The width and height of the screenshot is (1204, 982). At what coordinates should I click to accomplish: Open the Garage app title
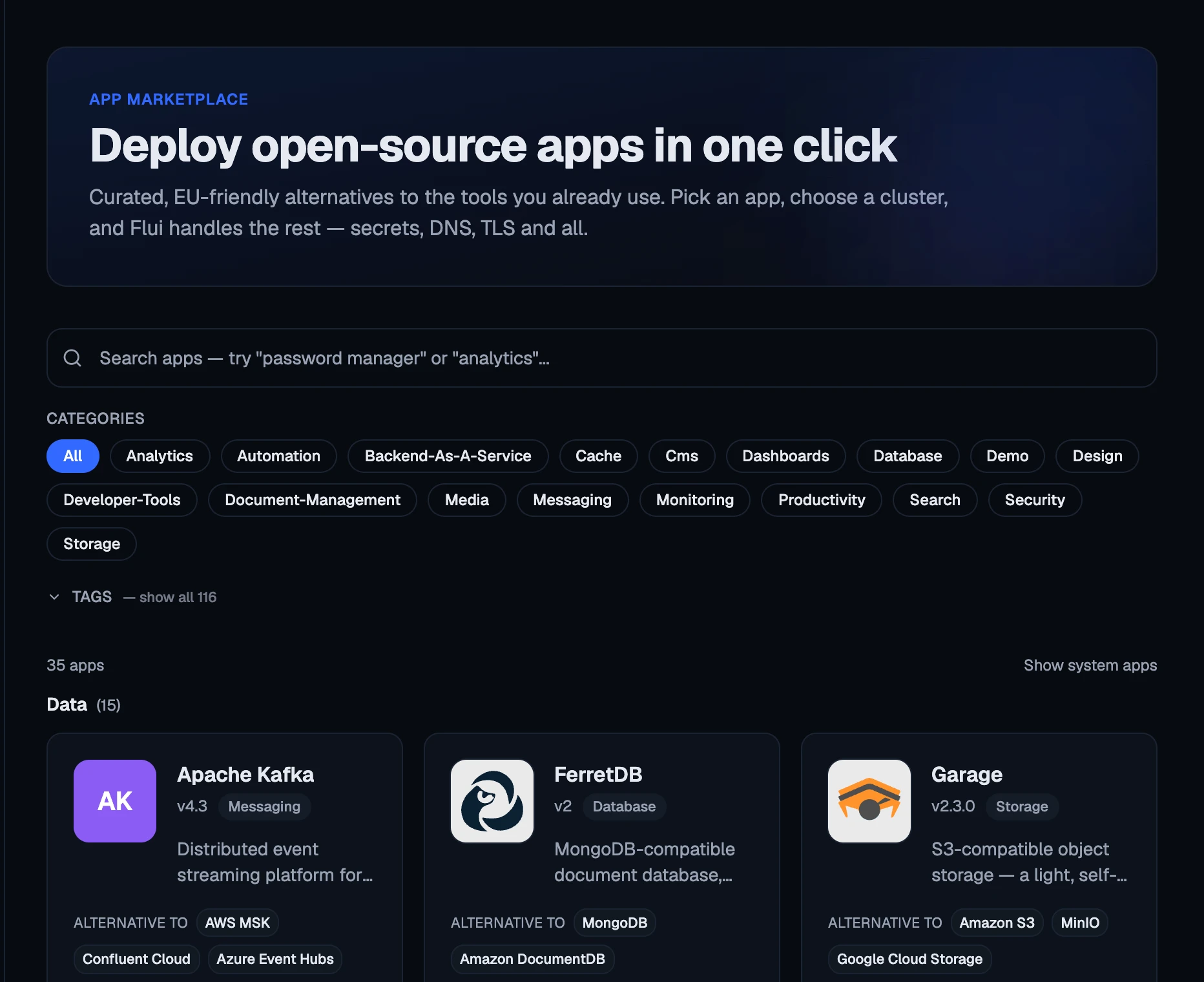pos(967,775)
